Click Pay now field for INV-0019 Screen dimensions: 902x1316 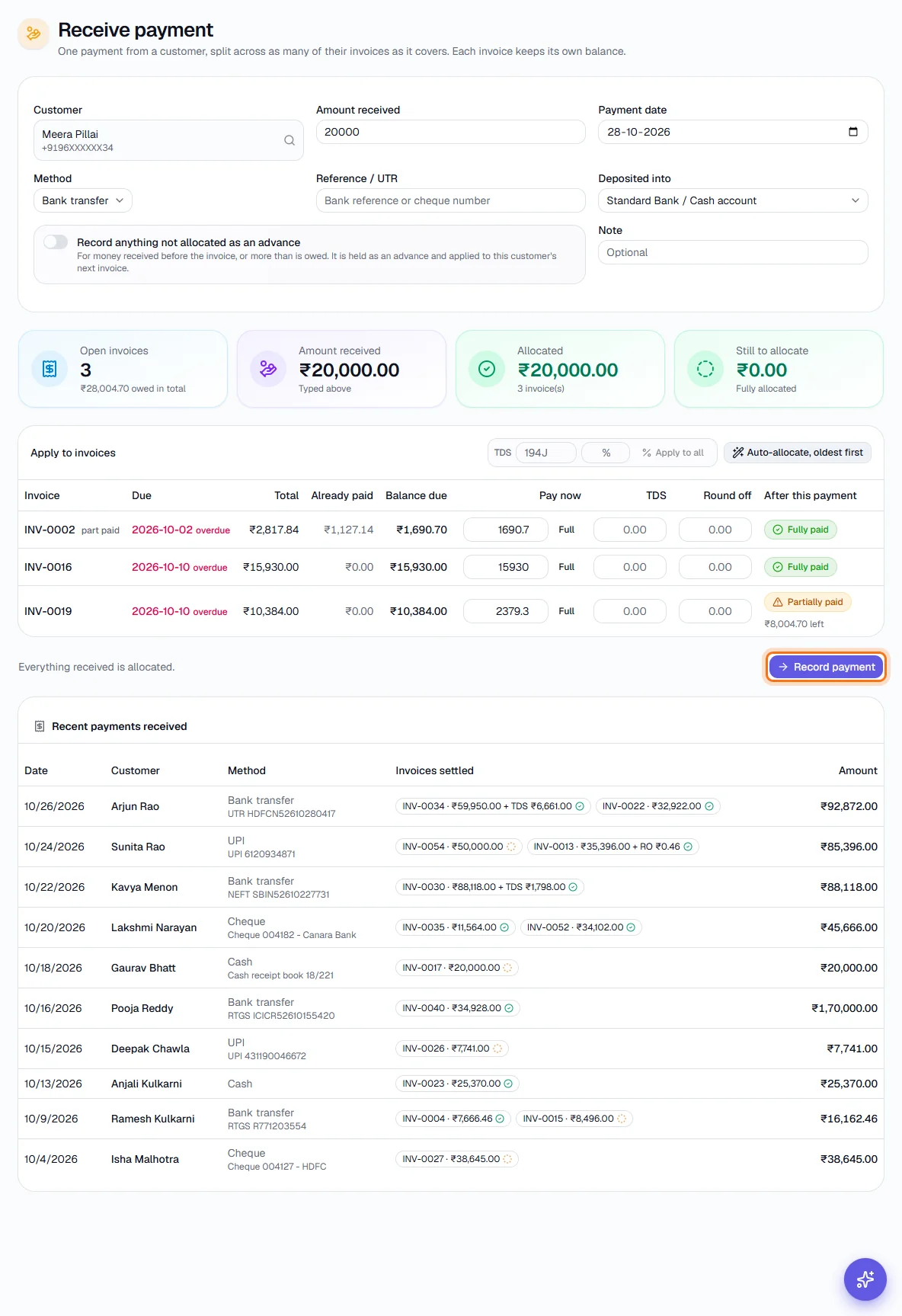point(506,611)
